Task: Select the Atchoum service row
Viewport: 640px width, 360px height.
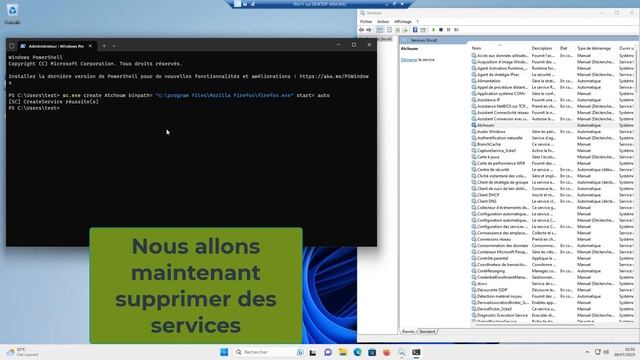Action: pos(553,125)
